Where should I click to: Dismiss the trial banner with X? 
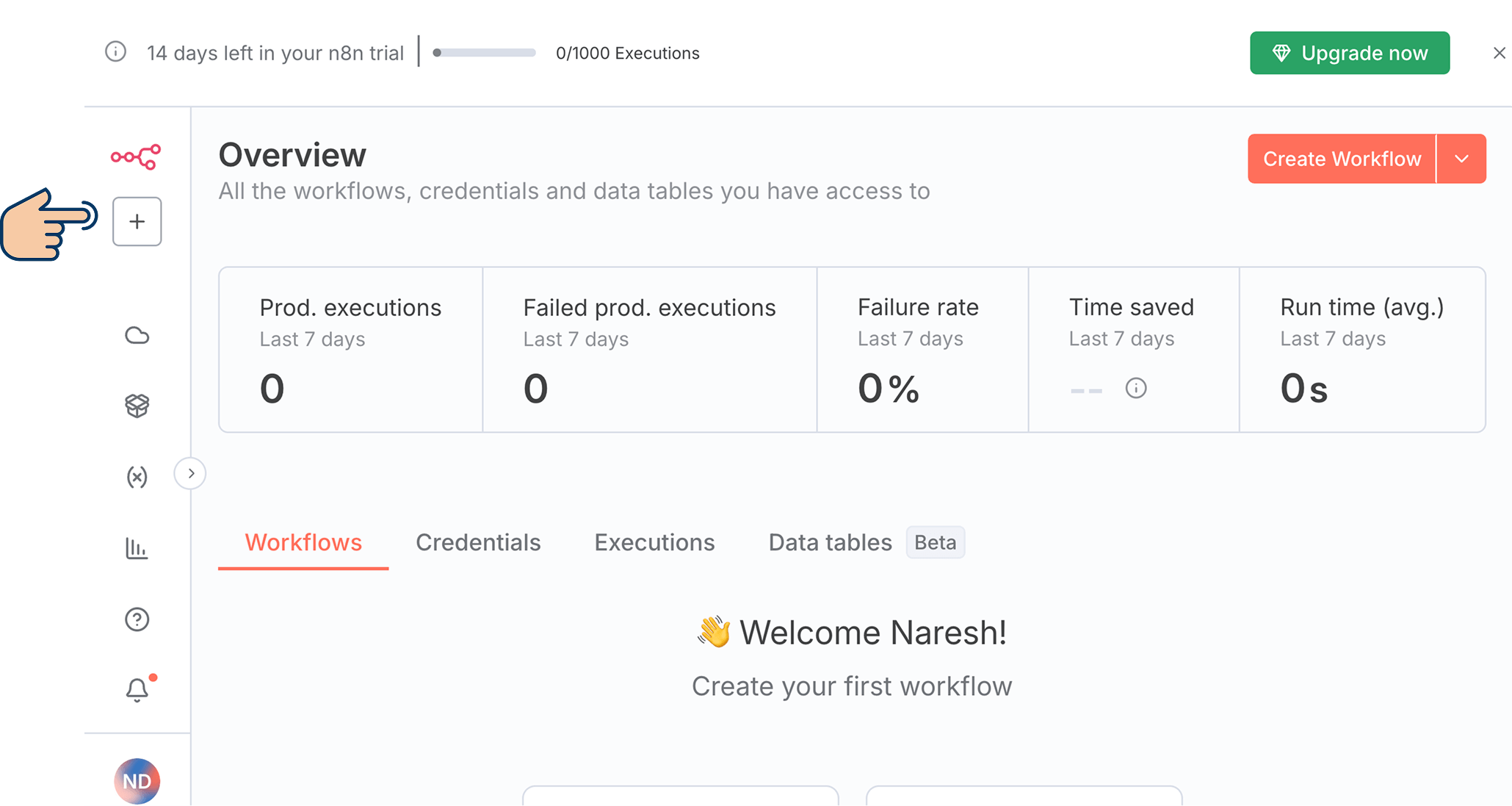(1499, 53)
